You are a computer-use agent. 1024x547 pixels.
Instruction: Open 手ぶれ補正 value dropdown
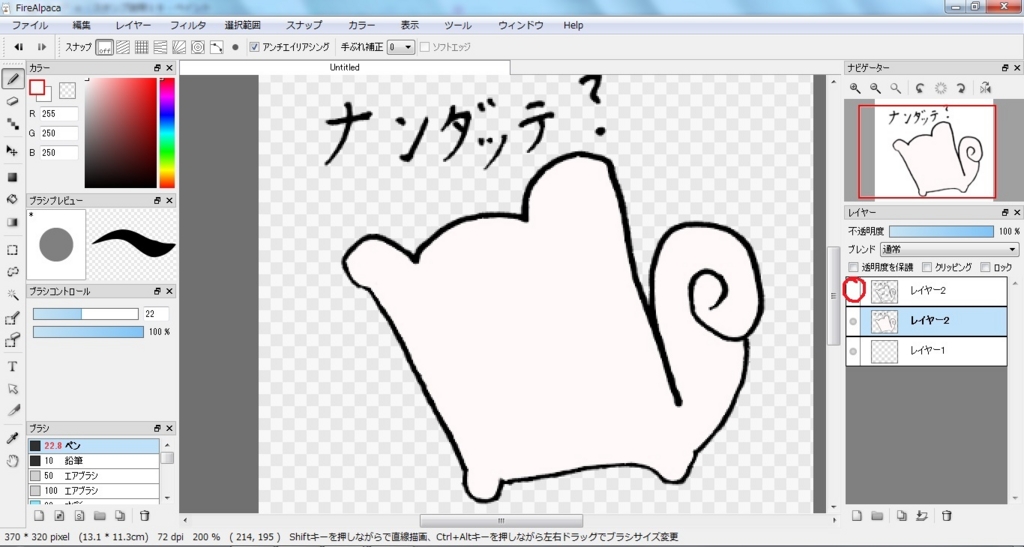(401, 47)
